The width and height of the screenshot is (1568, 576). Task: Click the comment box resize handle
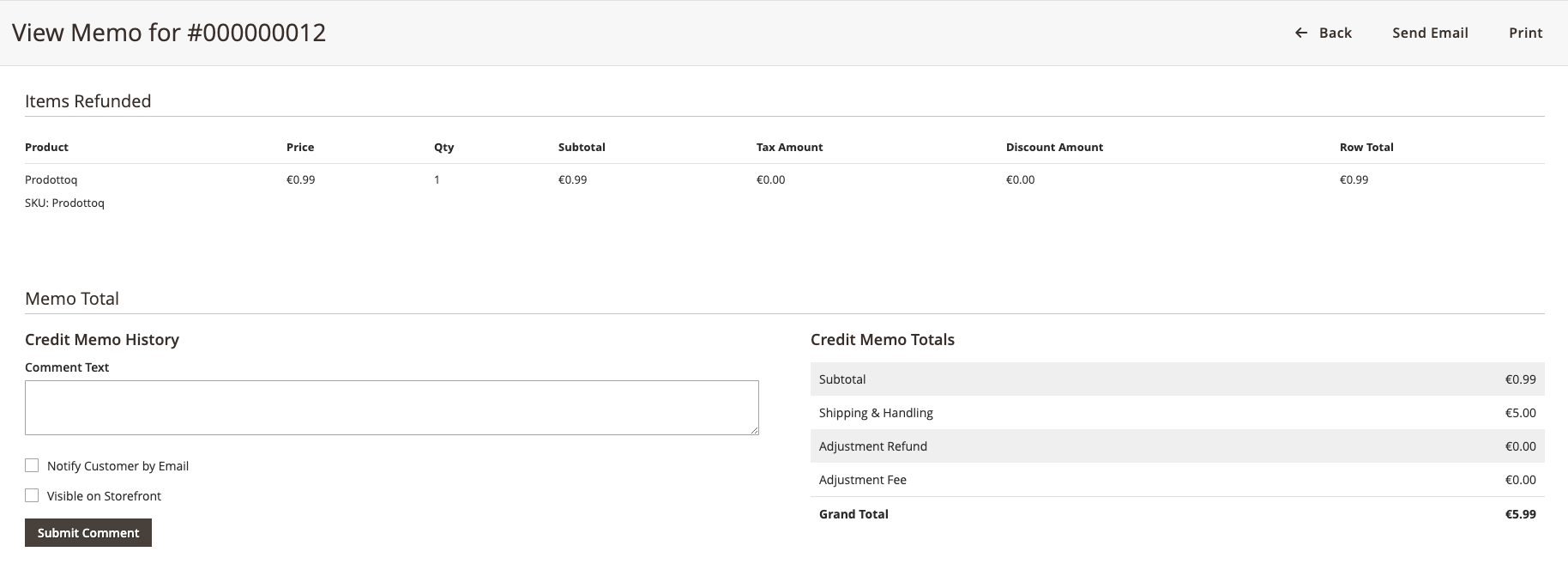click(754, 430)
